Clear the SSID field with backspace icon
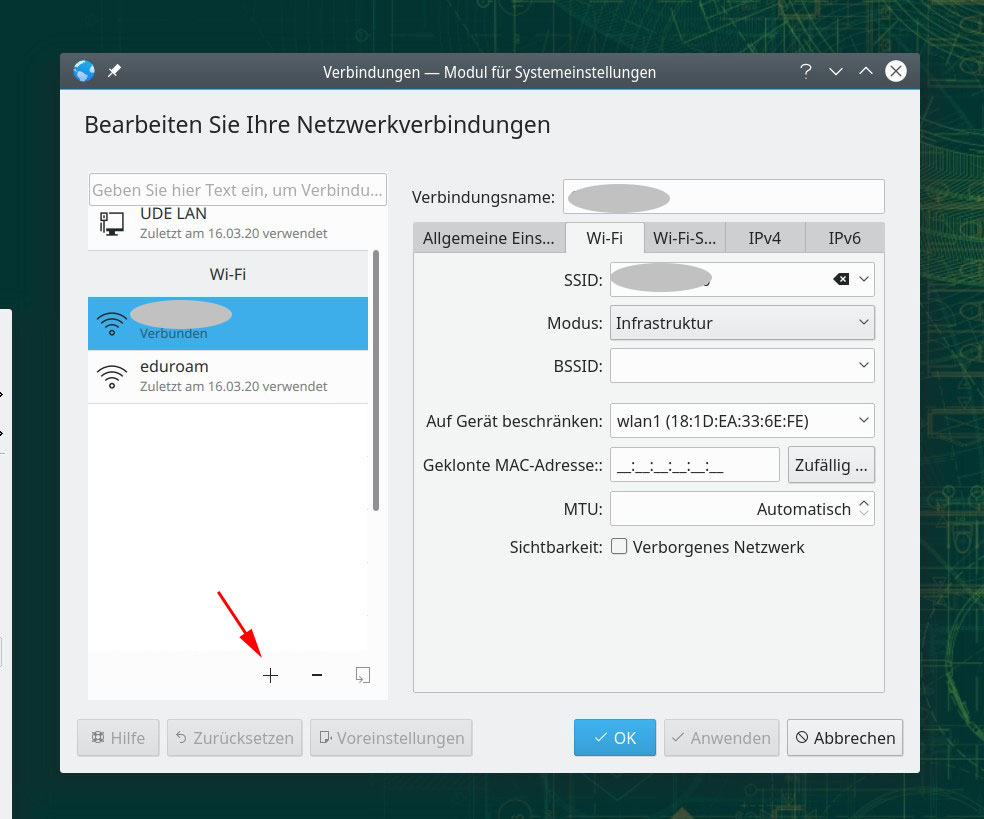Image resolution: width=984 pixels, height=819 pixels. tap(841, 280)
